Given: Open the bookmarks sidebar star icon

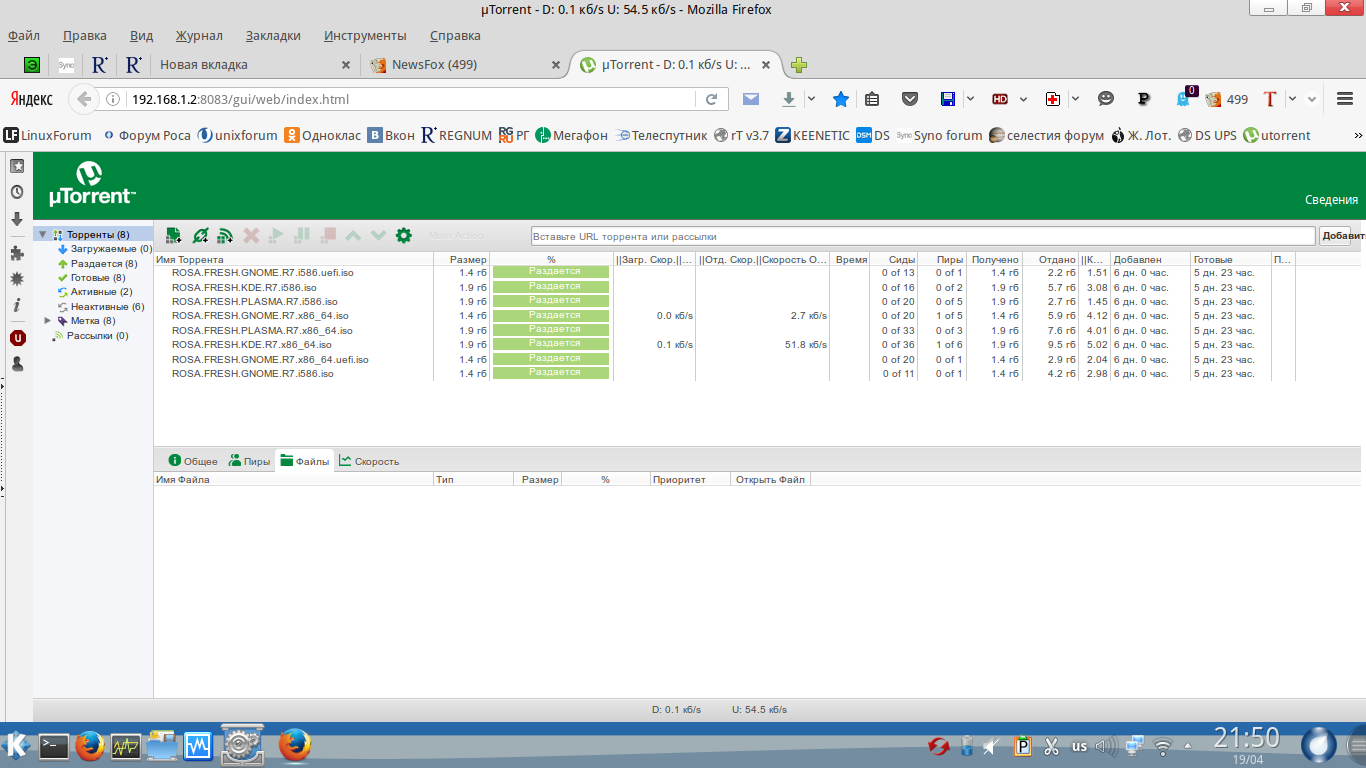Looking at the screenshot, I should pyautogui.click(x=17, y=166).
